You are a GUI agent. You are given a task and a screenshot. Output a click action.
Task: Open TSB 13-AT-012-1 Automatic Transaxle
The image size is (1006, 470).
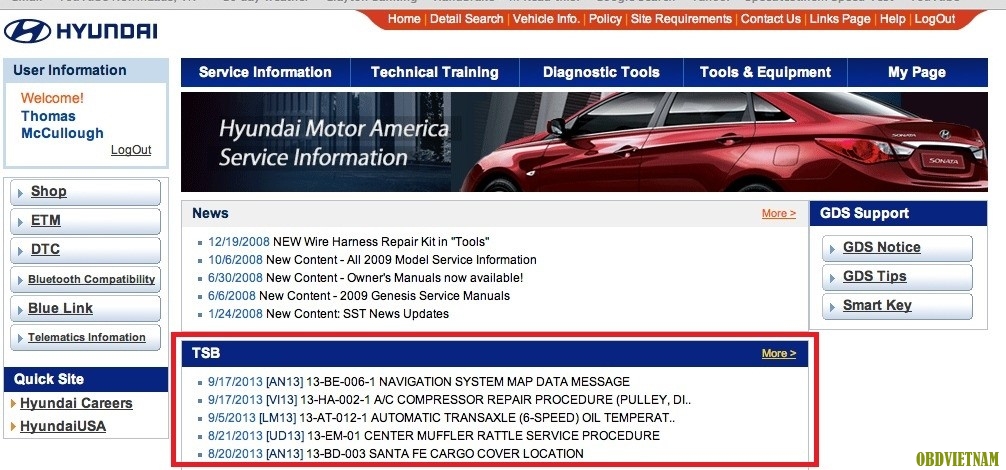coord(441,417)
